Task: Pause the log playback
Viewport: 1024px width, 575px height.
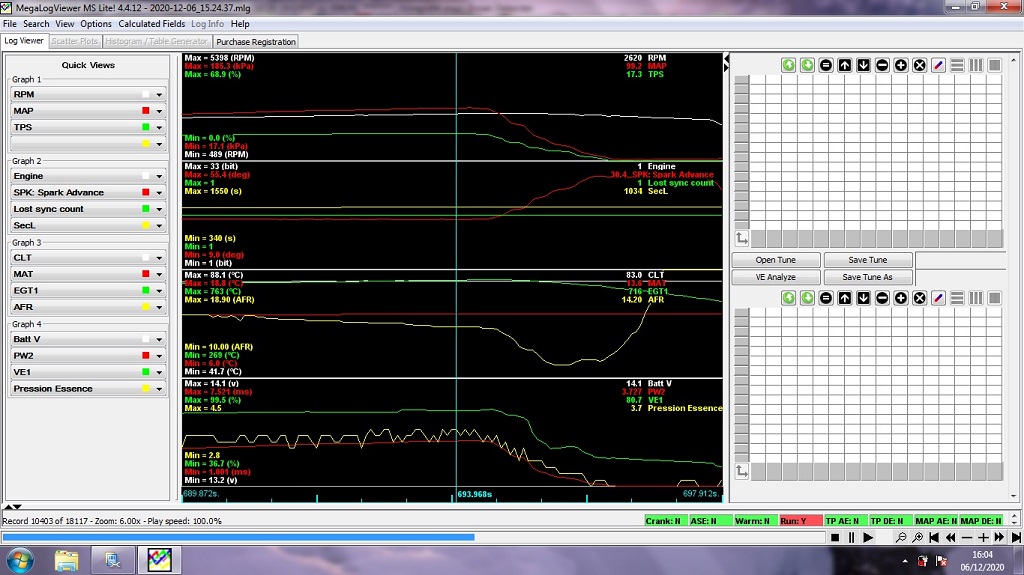Action: pos(852,537)
